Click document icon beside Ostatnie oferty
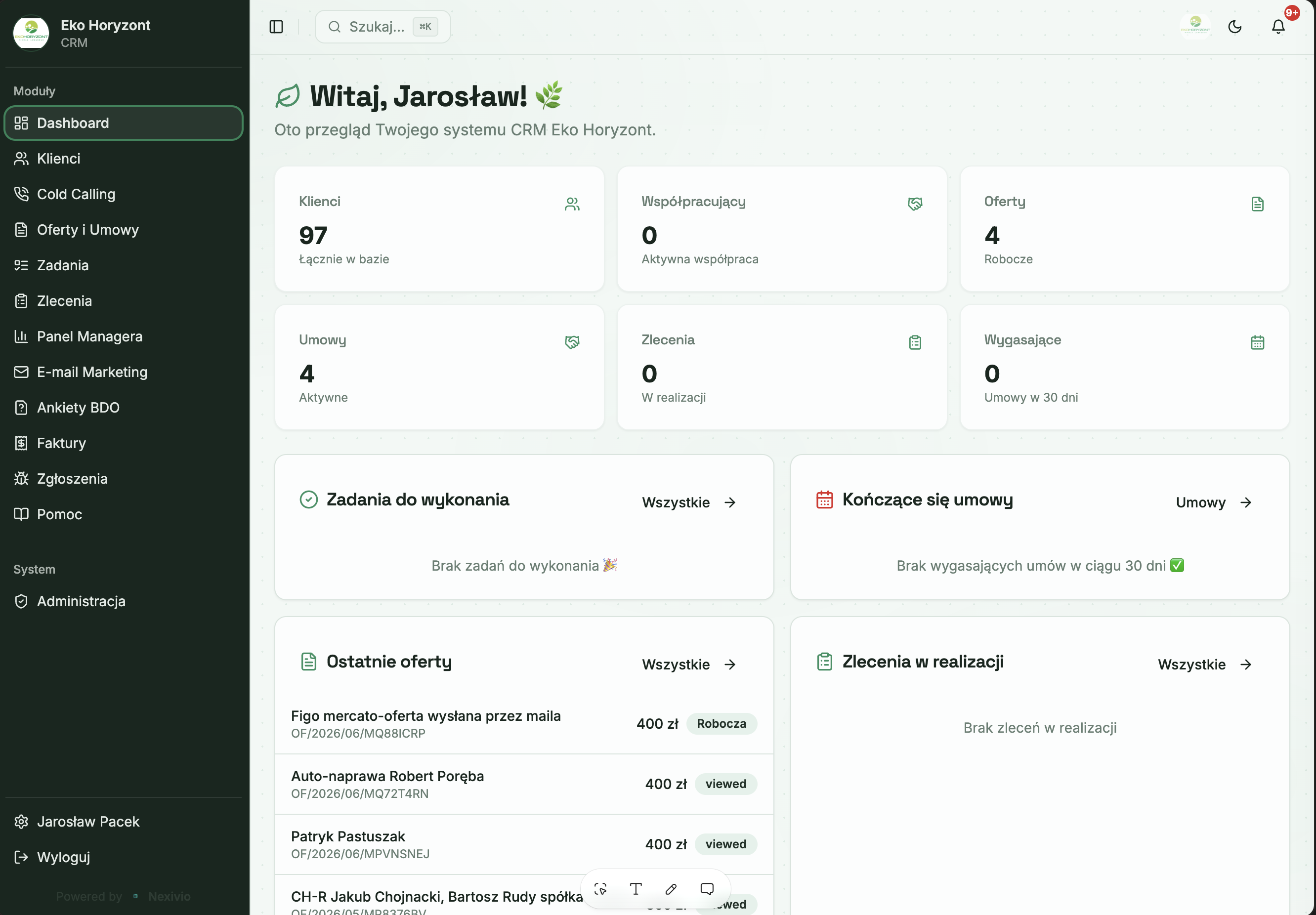This screenshot has height=915, width=1316. 308,662
